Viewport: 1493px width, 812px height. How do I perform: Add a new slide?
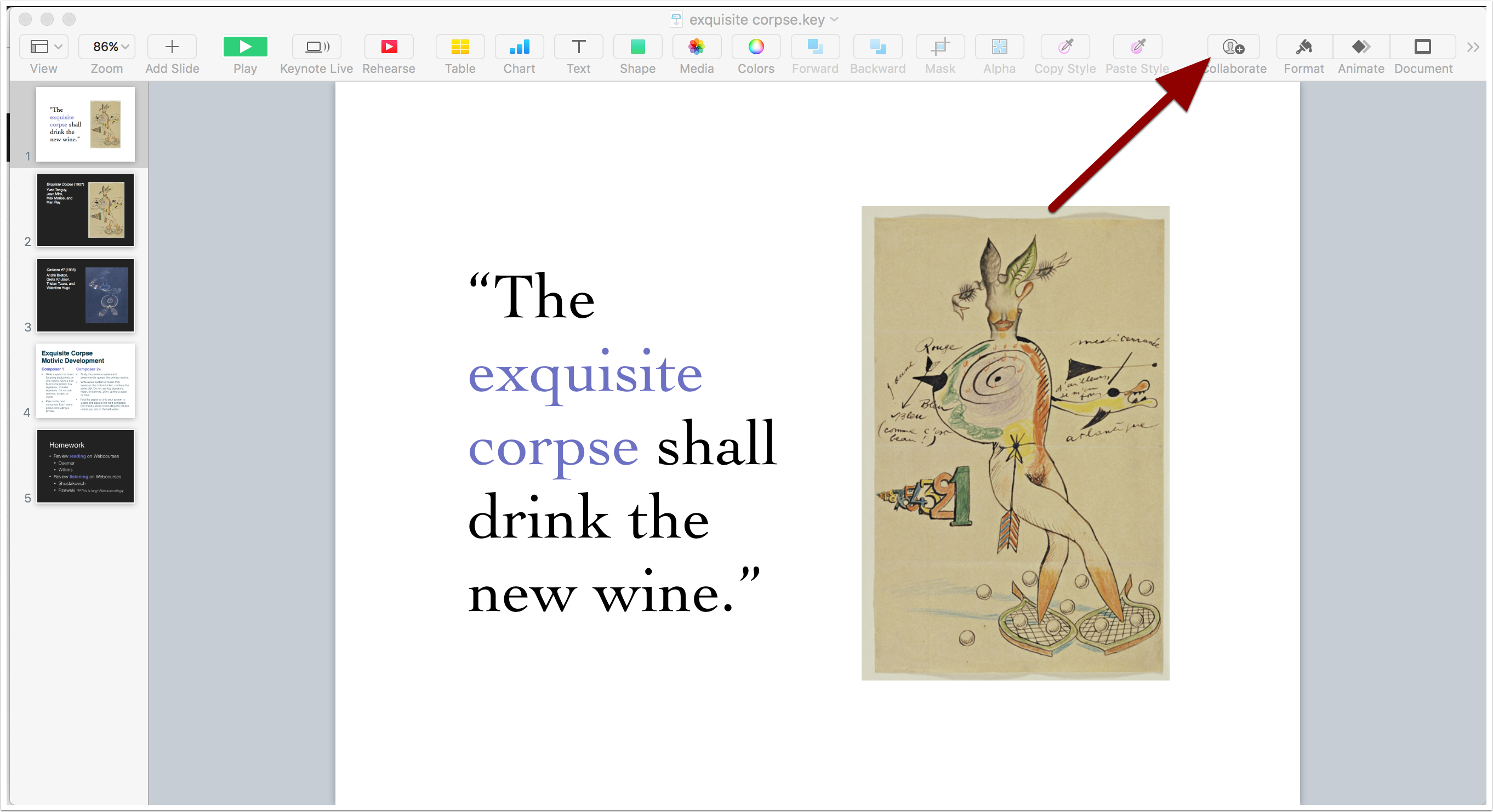pos(172,47)
